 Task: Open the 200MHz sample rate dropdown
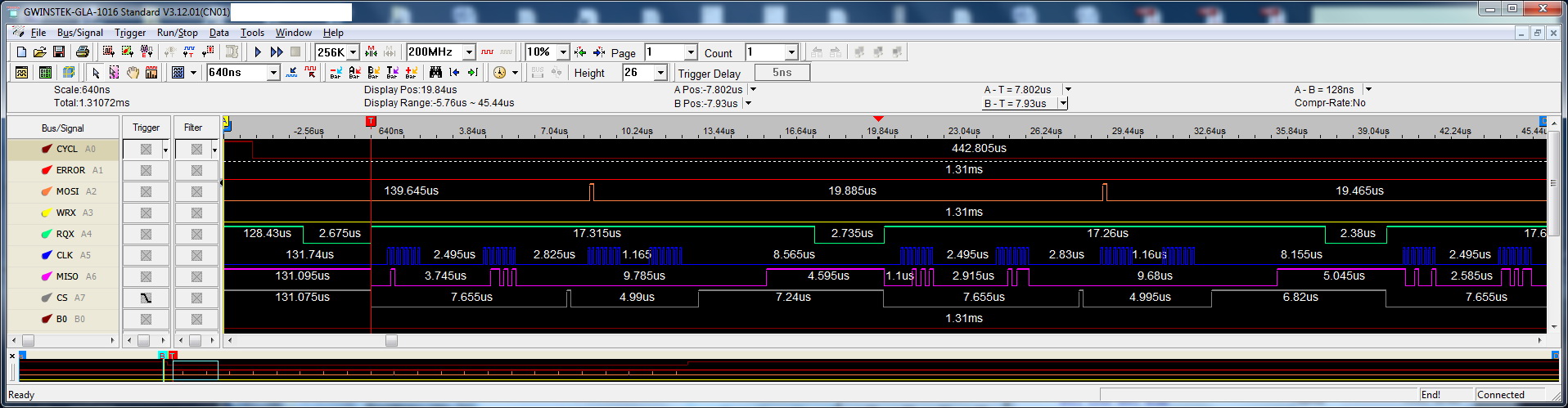point(469,52)
